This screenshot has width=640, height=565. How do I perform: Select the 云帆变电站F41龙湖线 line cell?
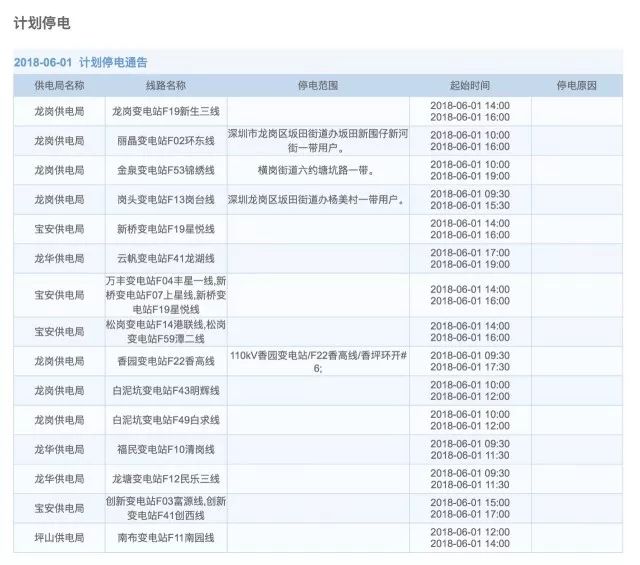pos(166,258)
